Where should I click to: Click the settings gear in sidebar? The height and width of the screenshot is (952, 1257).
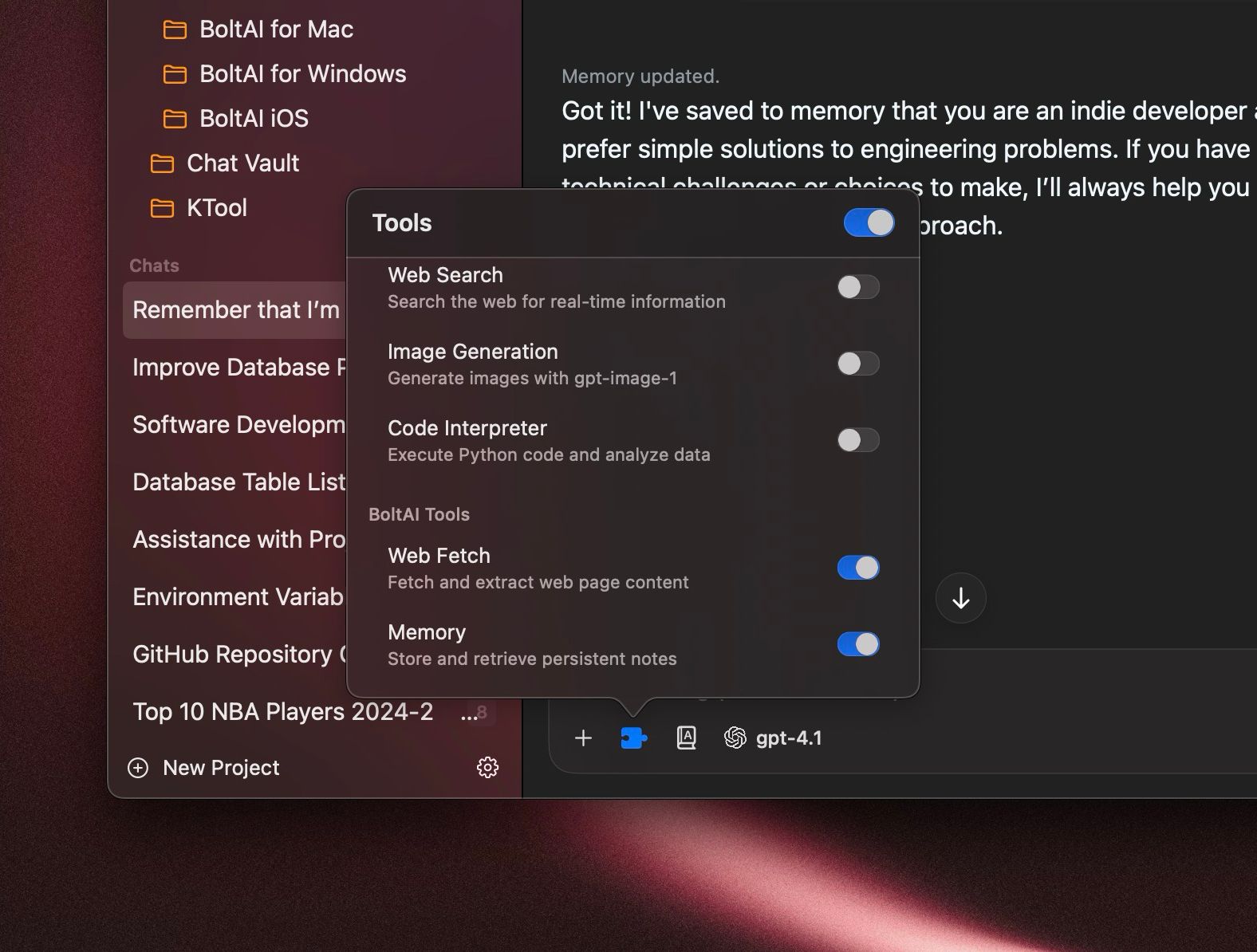pyautogui.click(x=487, y=767)
